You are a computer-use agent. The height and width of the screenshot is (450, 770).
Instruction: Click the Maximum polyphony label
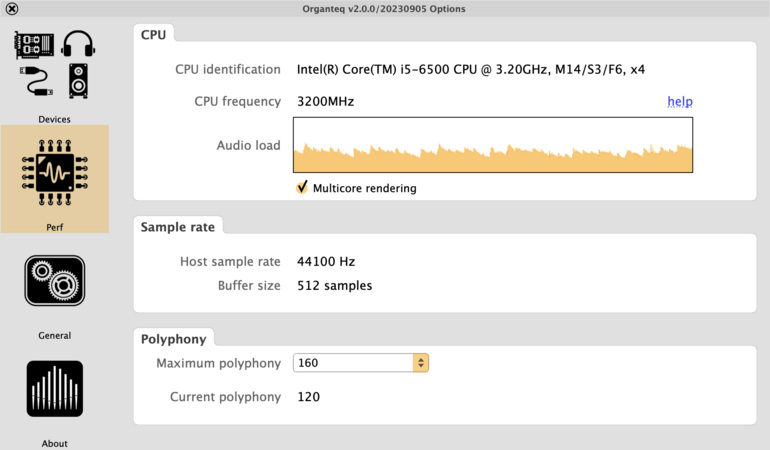pos(219,363)
